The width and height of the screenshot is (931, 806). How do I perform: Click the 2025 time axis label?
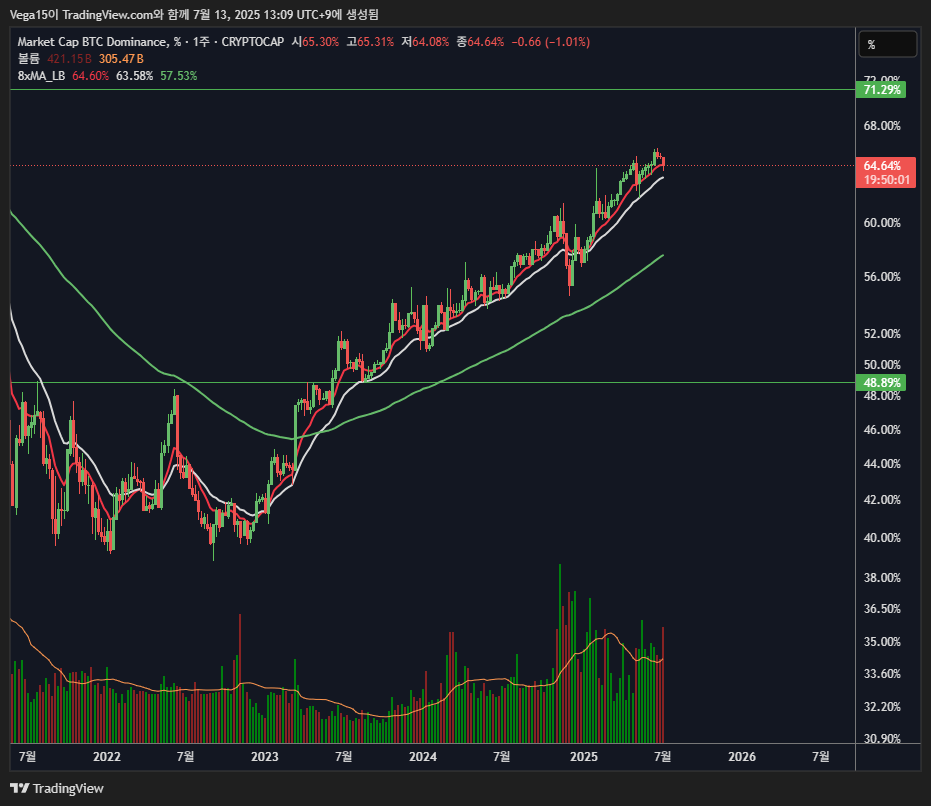(x=584, y=757)
